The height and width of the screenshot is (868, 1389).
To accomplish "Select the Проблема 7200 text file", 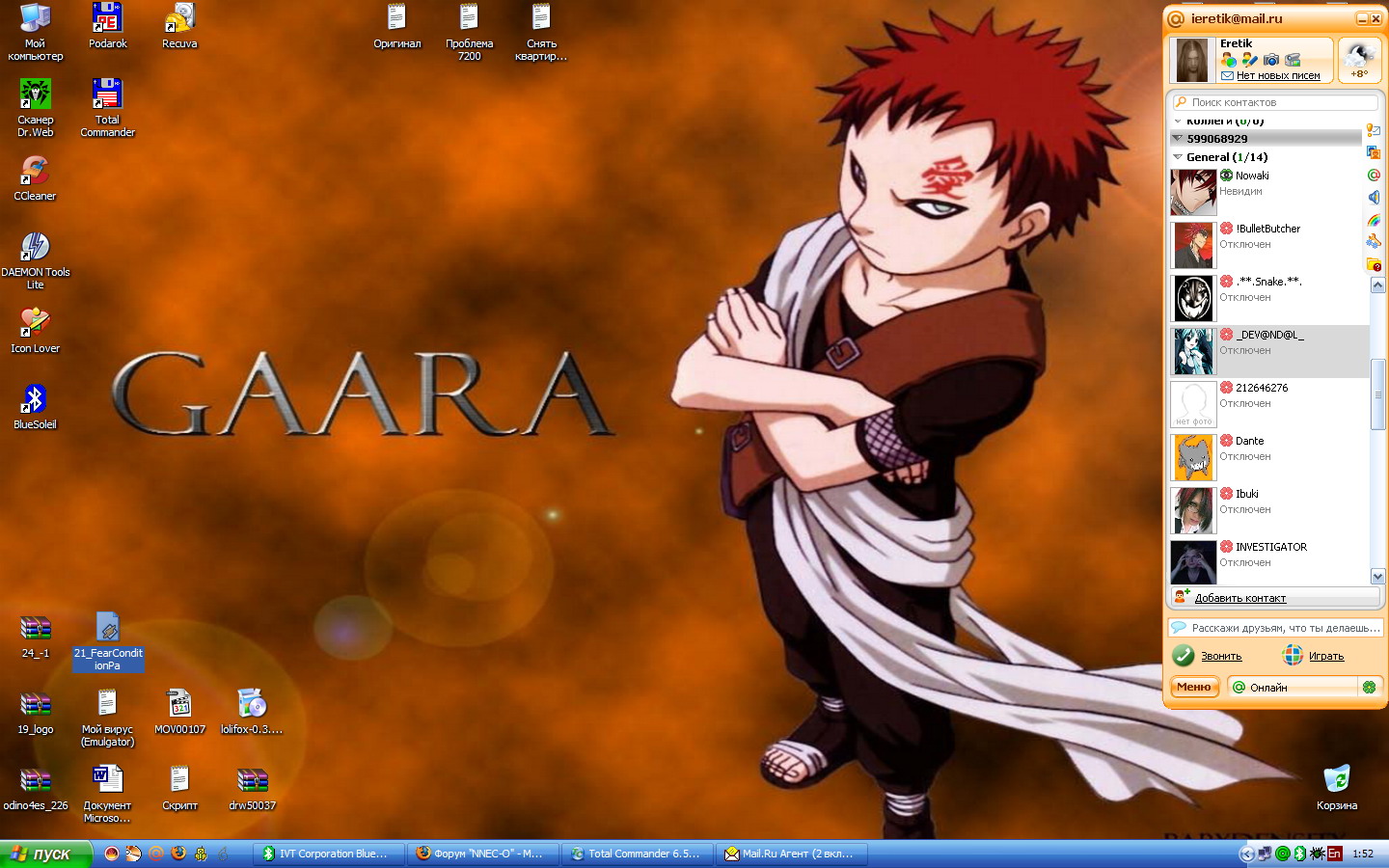I will click(469, 31).
